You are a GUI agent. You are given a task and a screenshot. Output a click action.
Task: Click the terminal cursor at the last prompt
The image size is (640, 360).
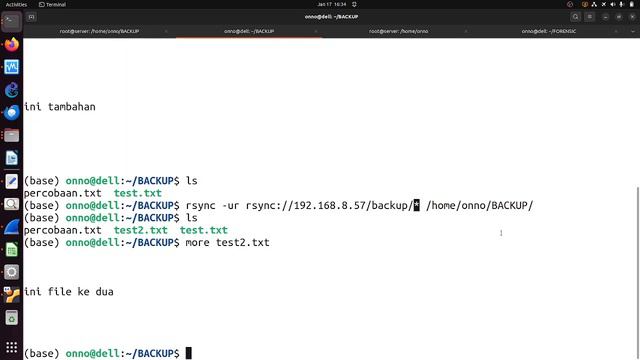[x=189, y=353]
